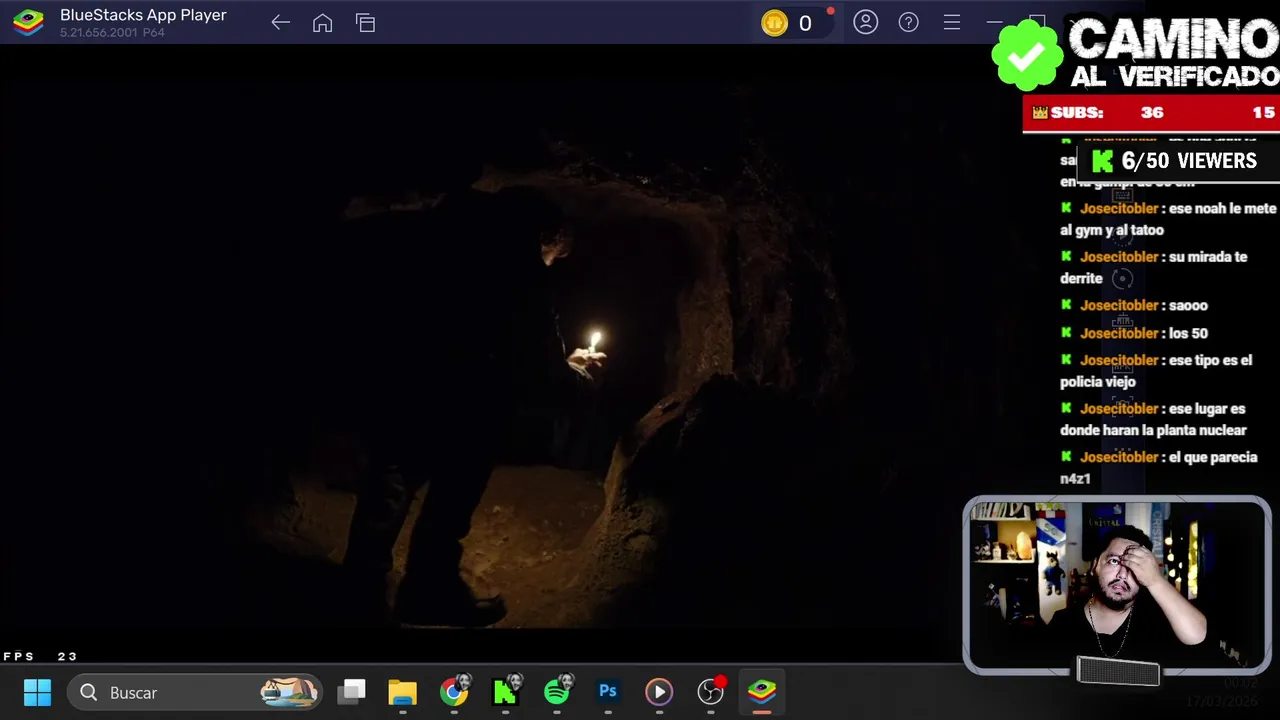Switch to Photoshop in the taskbar

608,692
